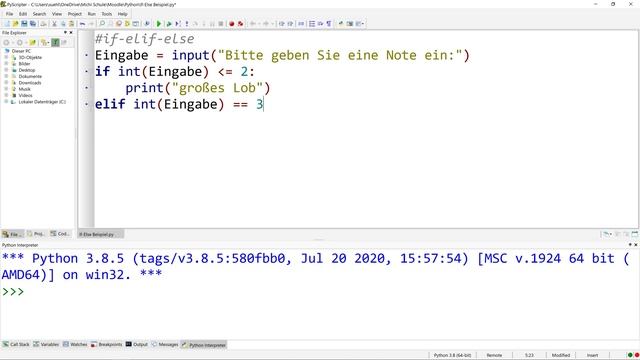
Task: Click the Debug toolbar icon
Action: pyautogui.click(x=169, y=24)
